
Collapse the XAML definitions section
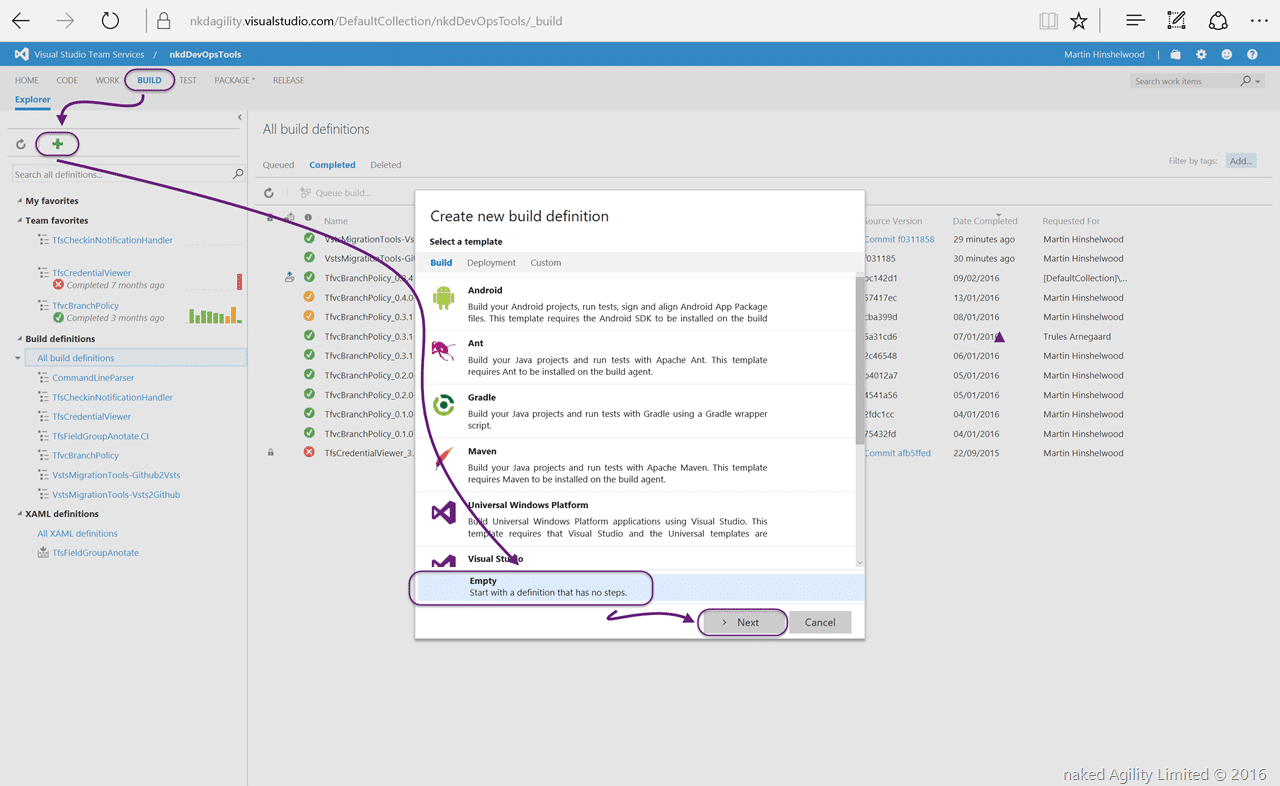[19, 514]
